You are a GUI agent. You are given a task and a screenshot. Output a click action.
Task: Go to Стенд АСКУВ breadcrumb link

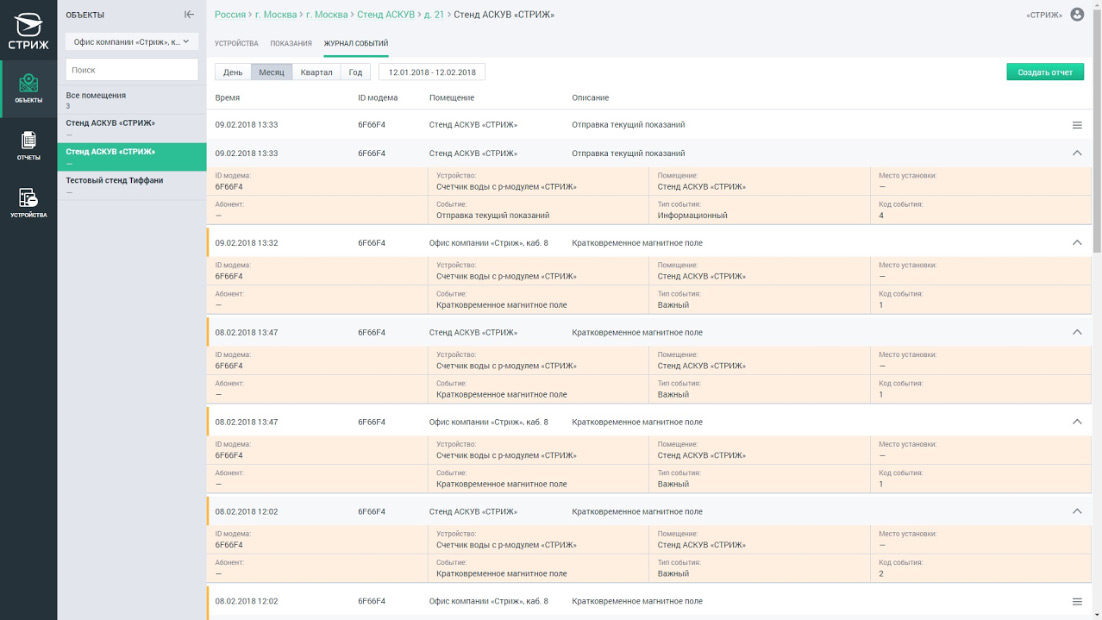(386, 14)
